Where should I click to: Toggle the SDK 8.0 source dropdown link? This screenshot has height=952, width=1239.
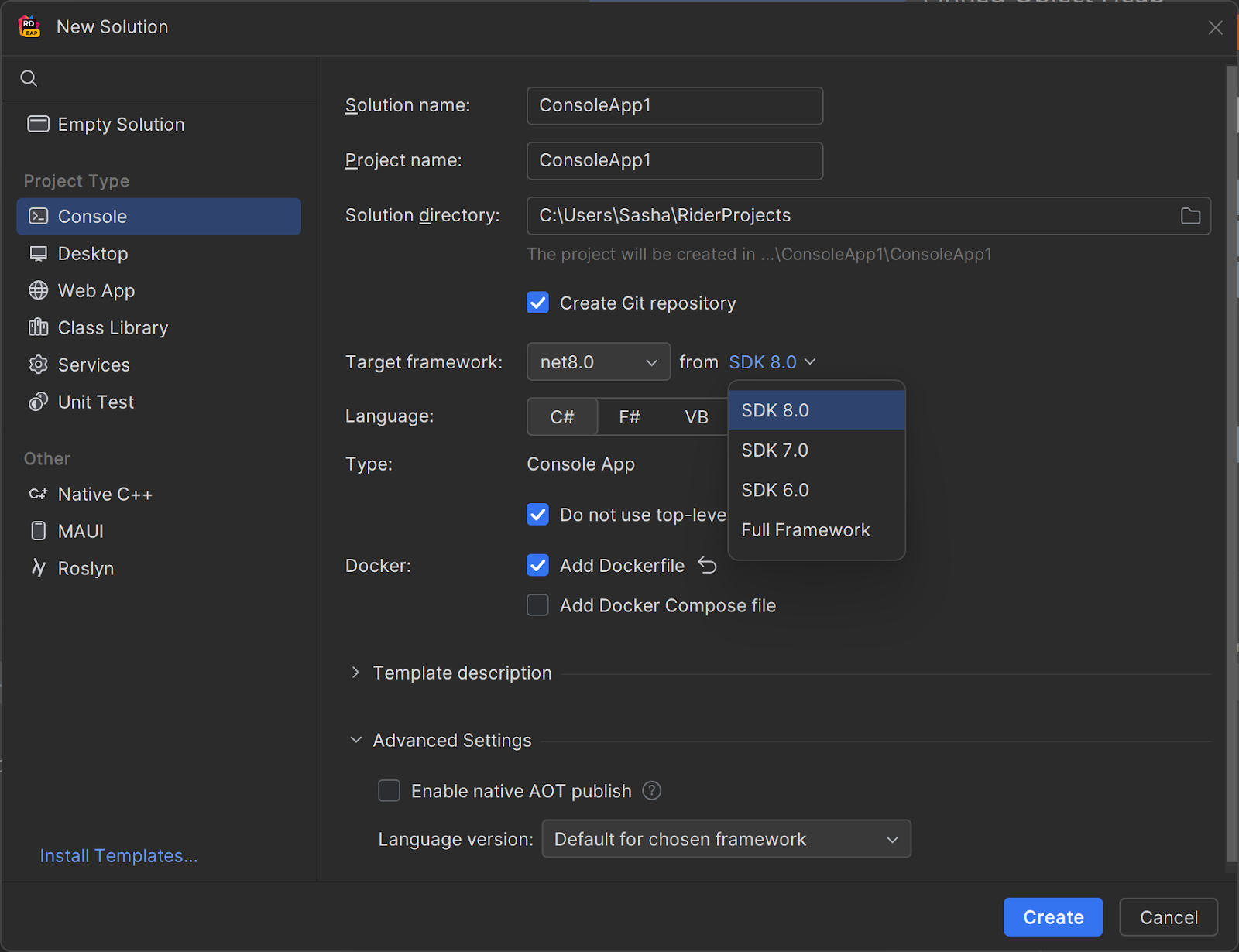pos(772,362)
